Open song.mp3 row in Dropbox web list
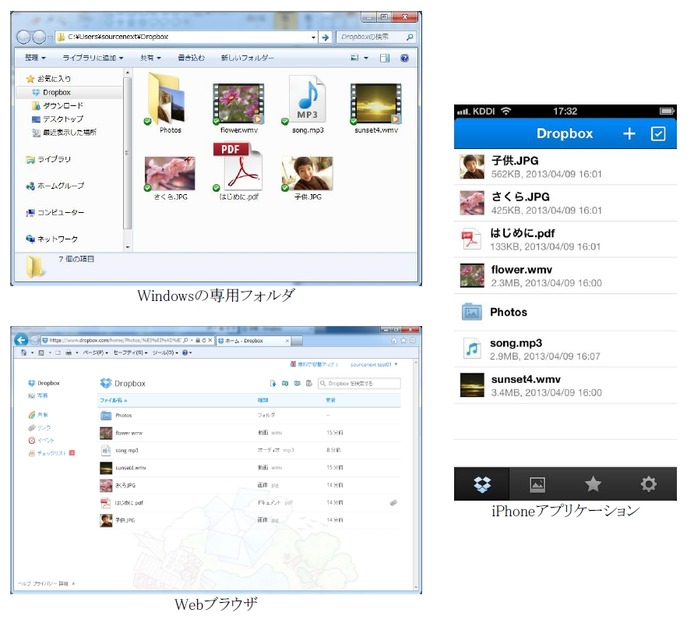 [x=248, y=450]
